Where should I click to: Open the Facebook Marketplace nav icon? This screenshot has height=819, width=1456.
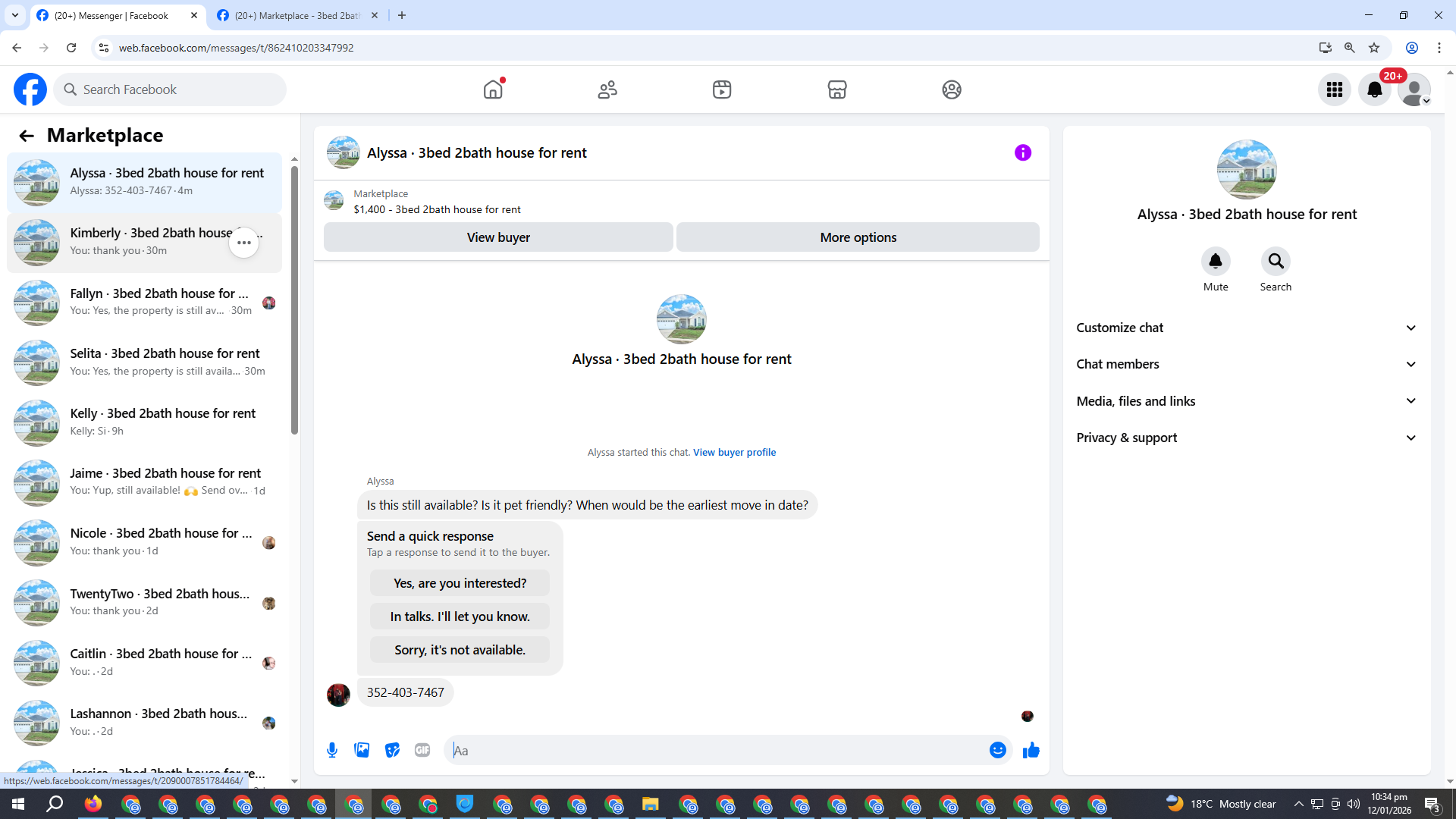(x=836, y=89)
